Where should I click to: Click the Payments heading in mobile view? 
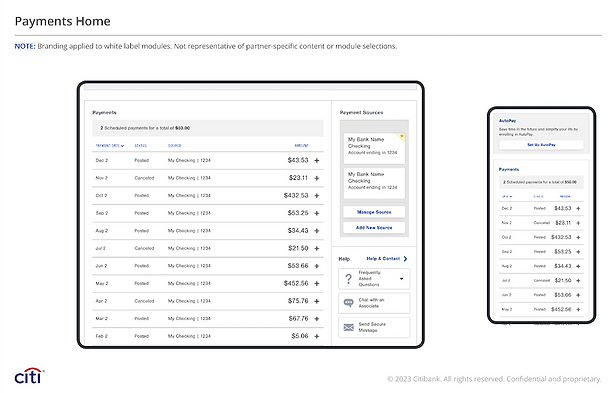(509, 169)
